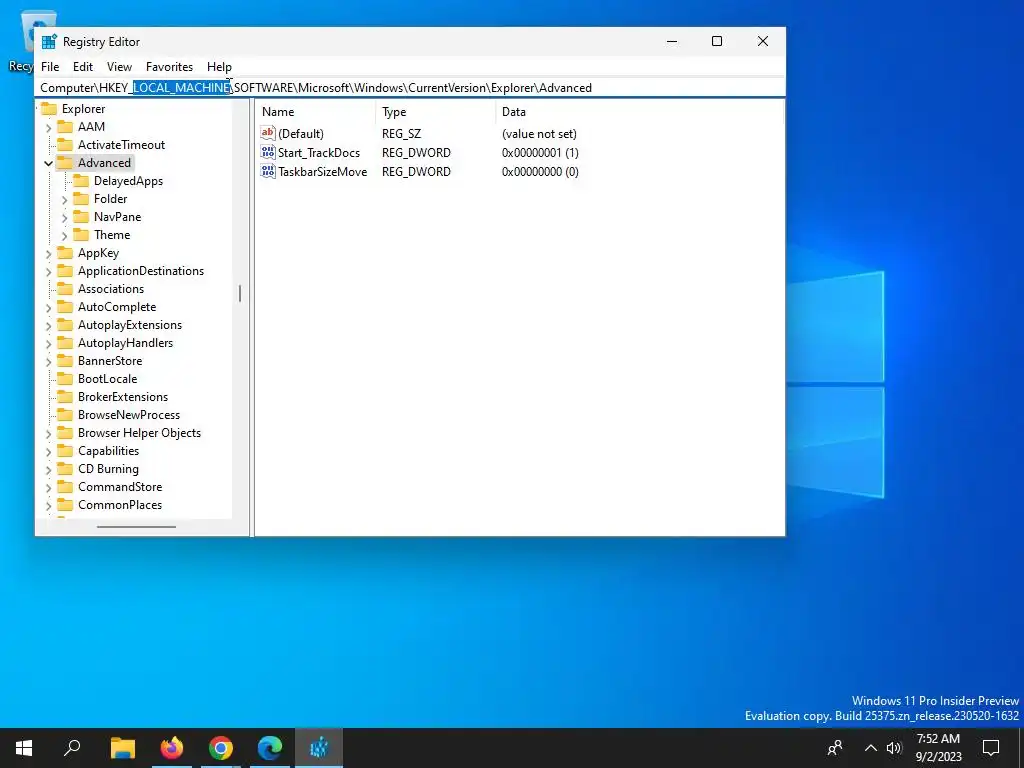Click the tree pane vertical scrollbar thumb
The height and width of the screenshot is (768, 1024).
coord(240,294)
